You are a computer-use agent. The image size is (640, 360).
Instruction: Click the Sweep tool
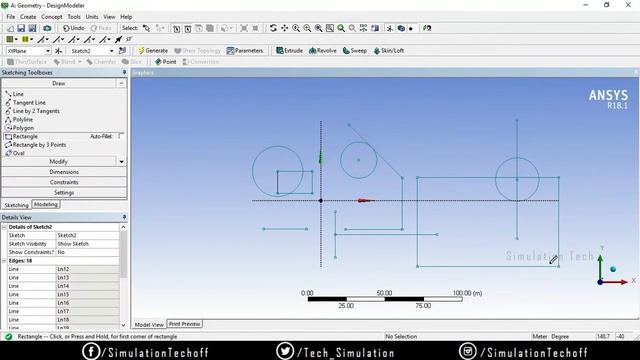coord(355,51)
